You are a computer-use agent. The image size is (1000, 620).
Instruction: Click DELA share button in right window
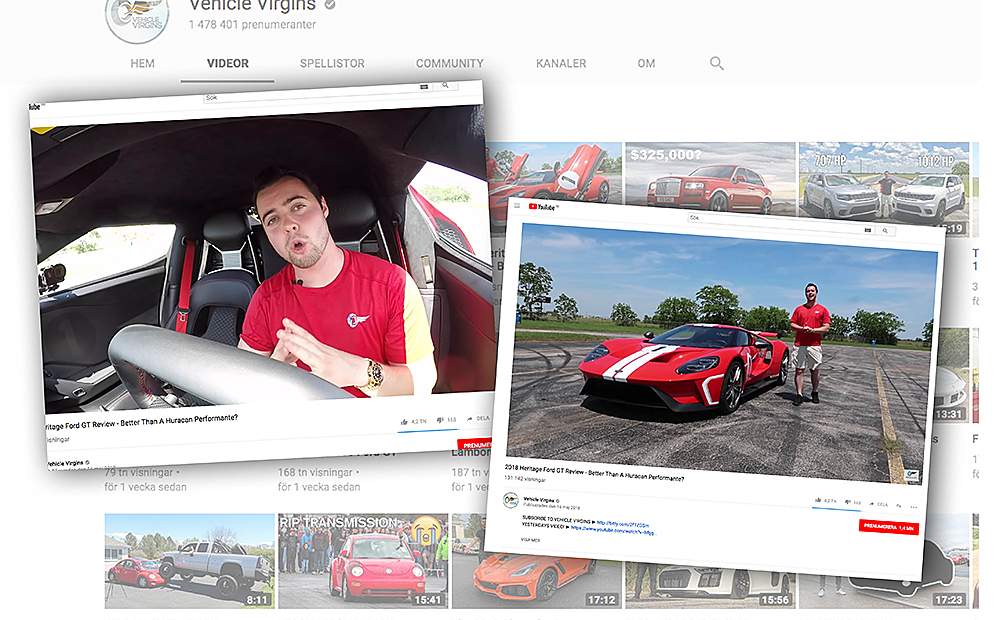(877, 504)
